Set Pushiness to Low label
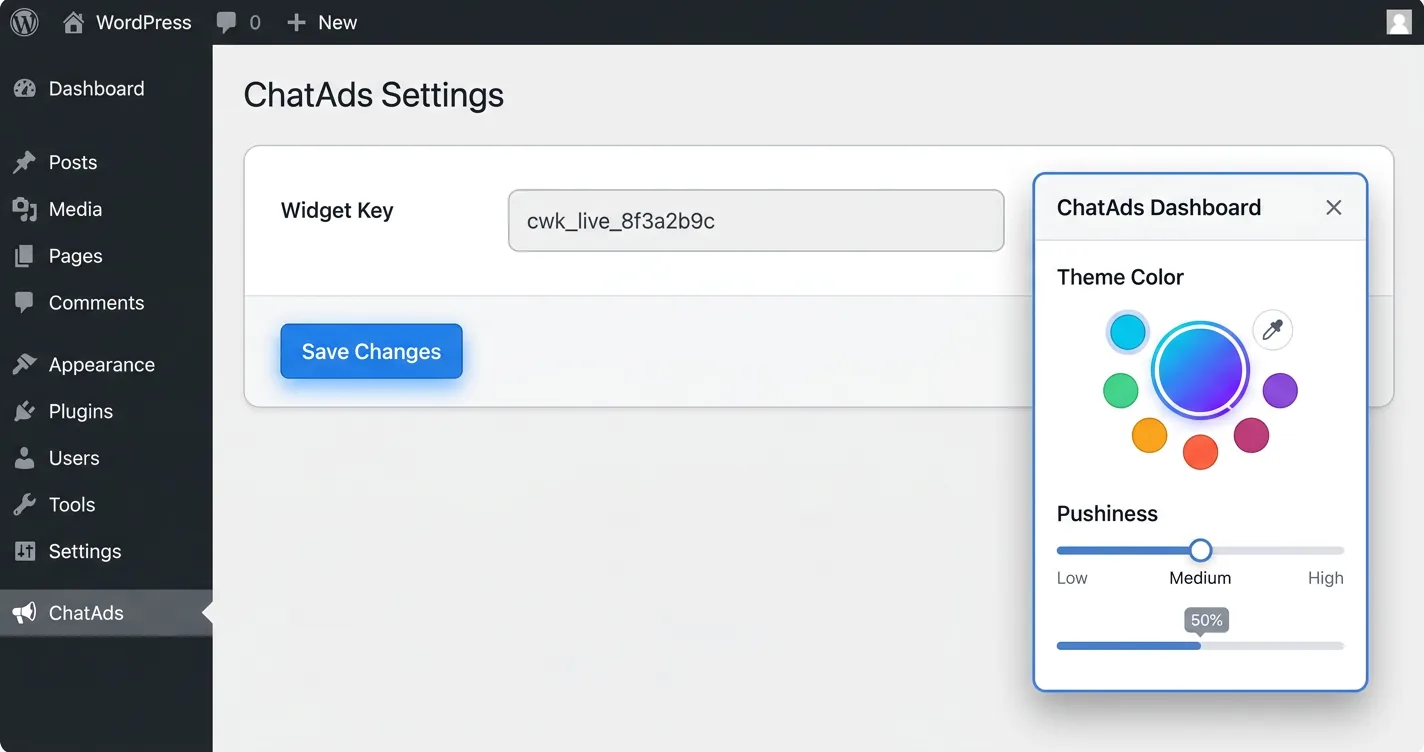 pyautogui.click(x=1072, y=578)
